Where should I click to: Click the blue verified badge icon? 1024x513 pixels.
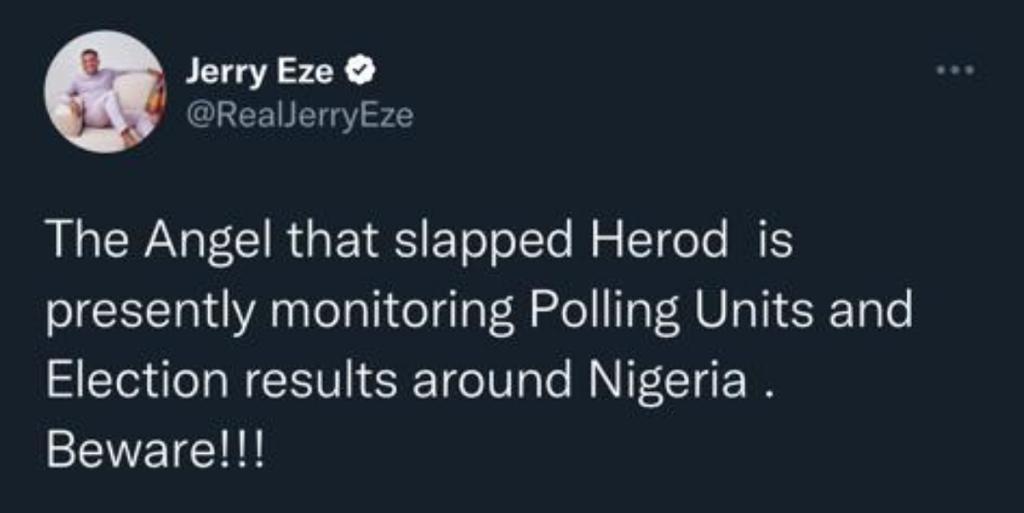(x=359, y=72)
